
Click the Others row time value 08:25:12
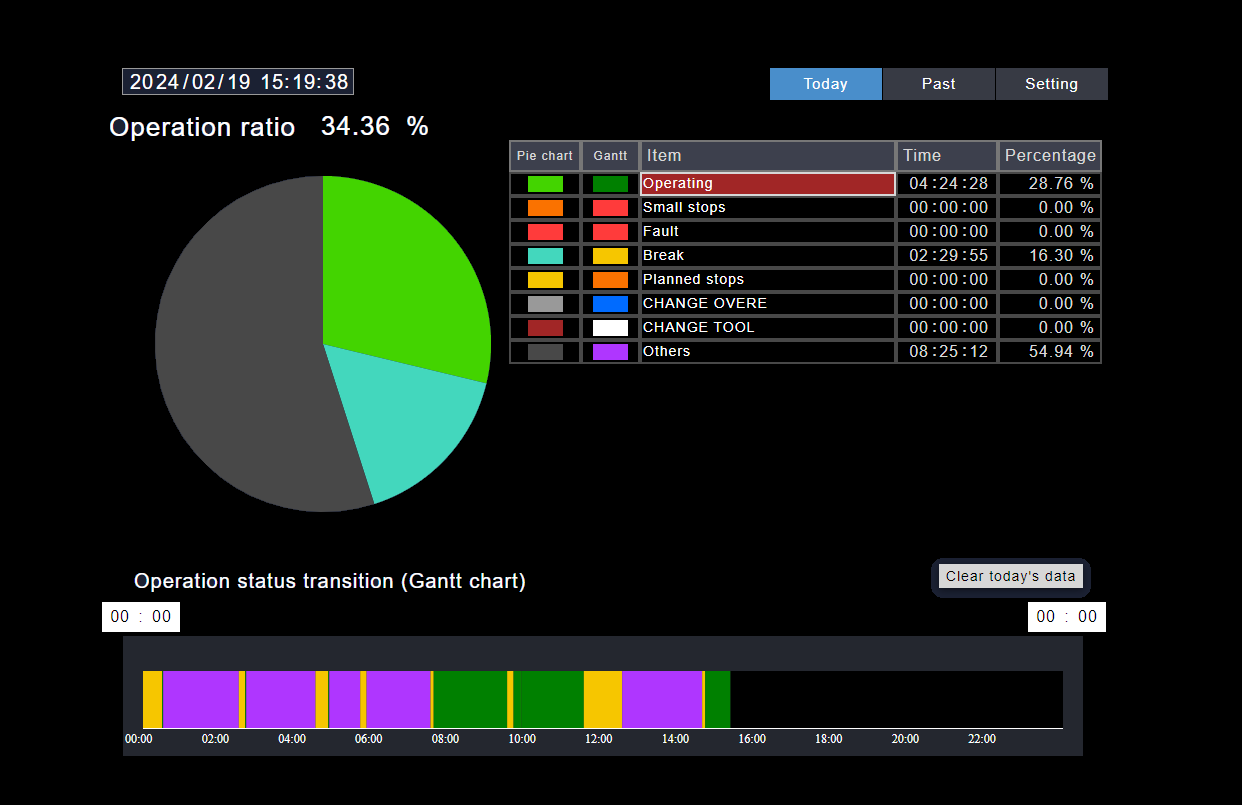pyautogui.click(x=947, y=352)
